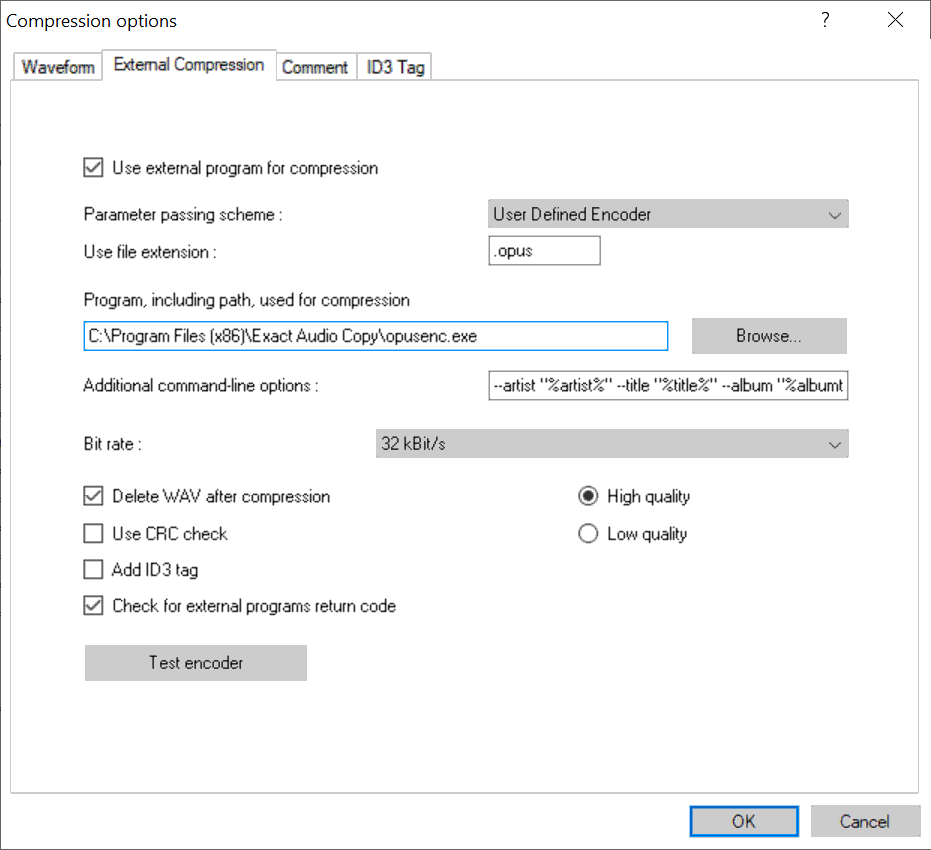Switch to the Comment tab
The height and width of the screenshot is (850, 931).
[x=315, y=67]
